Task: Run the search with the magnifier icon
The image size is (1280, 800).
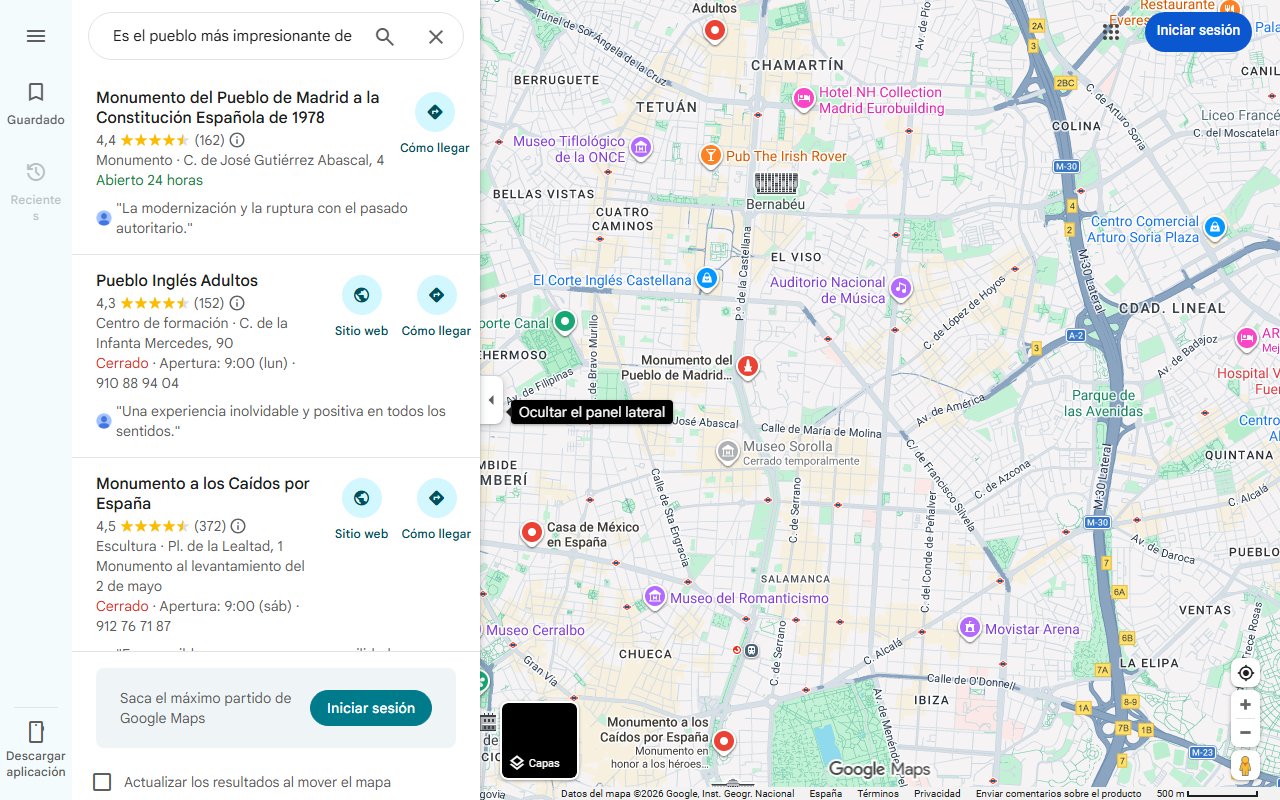Action: (384, 36)
